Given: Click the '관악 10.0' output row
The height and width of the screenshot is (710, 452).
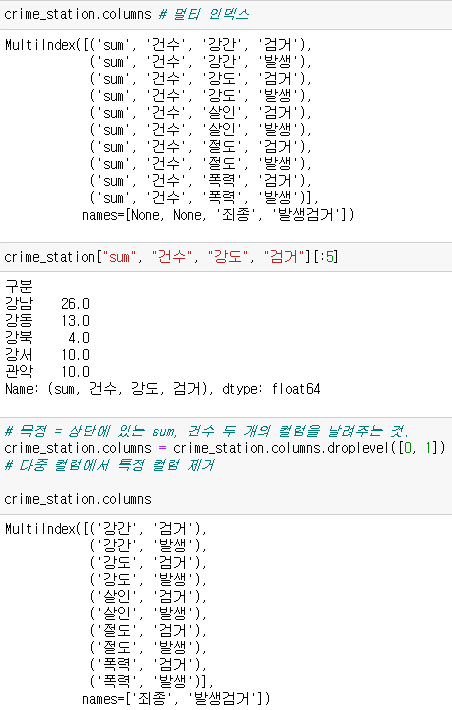Looking at the screenshot, I should pyautogui.click(x=47, y=372).
